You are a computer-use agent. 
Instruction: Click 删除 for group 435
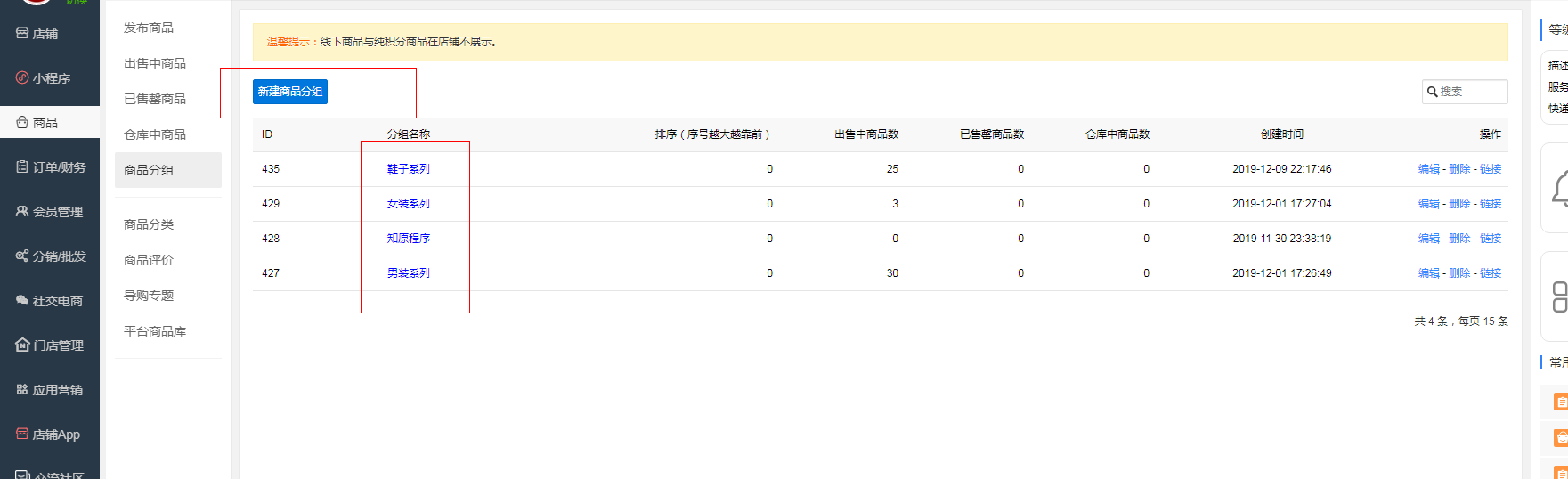(1459, 169)
